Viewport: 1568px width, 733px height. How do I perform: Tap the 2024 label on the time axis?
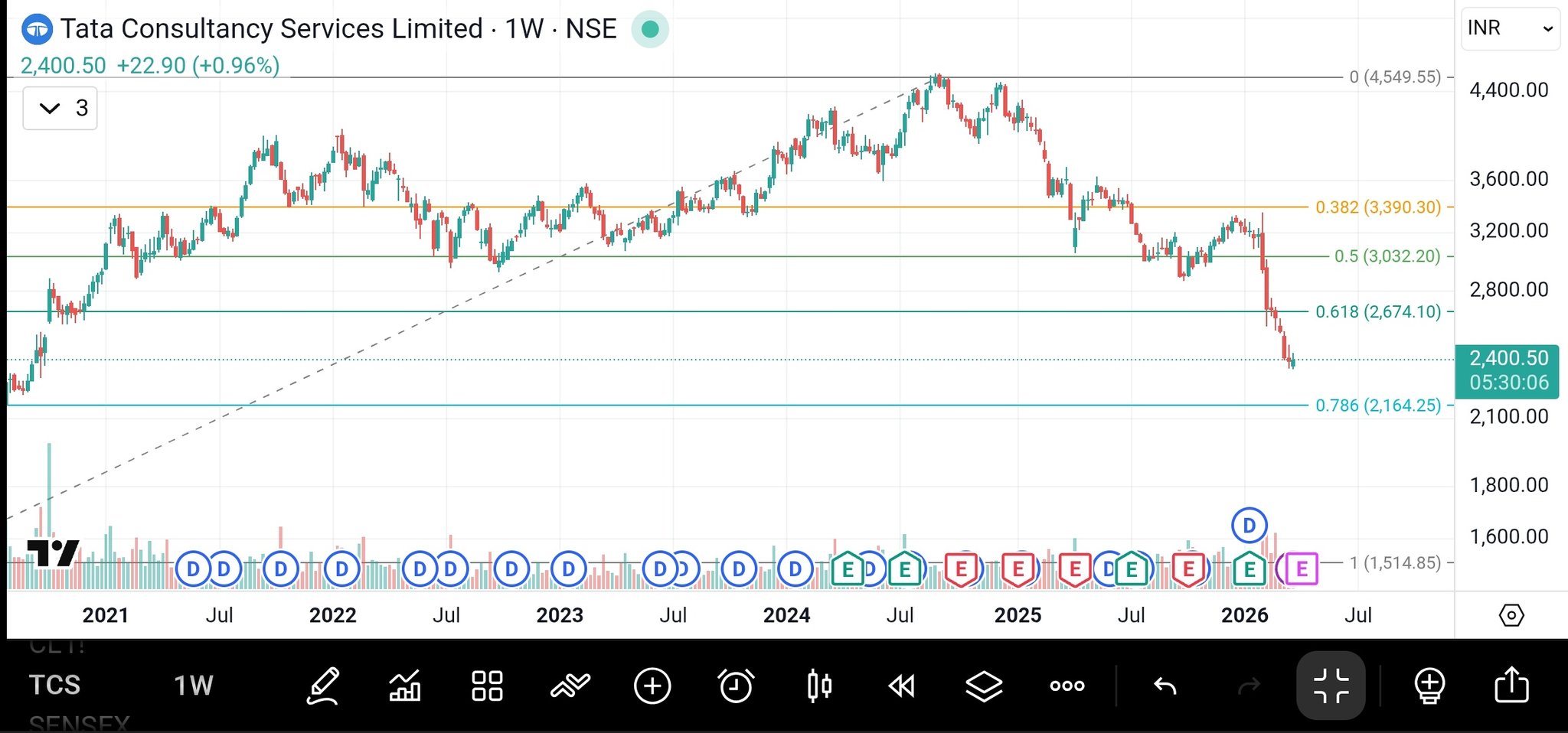pos(787,615)
